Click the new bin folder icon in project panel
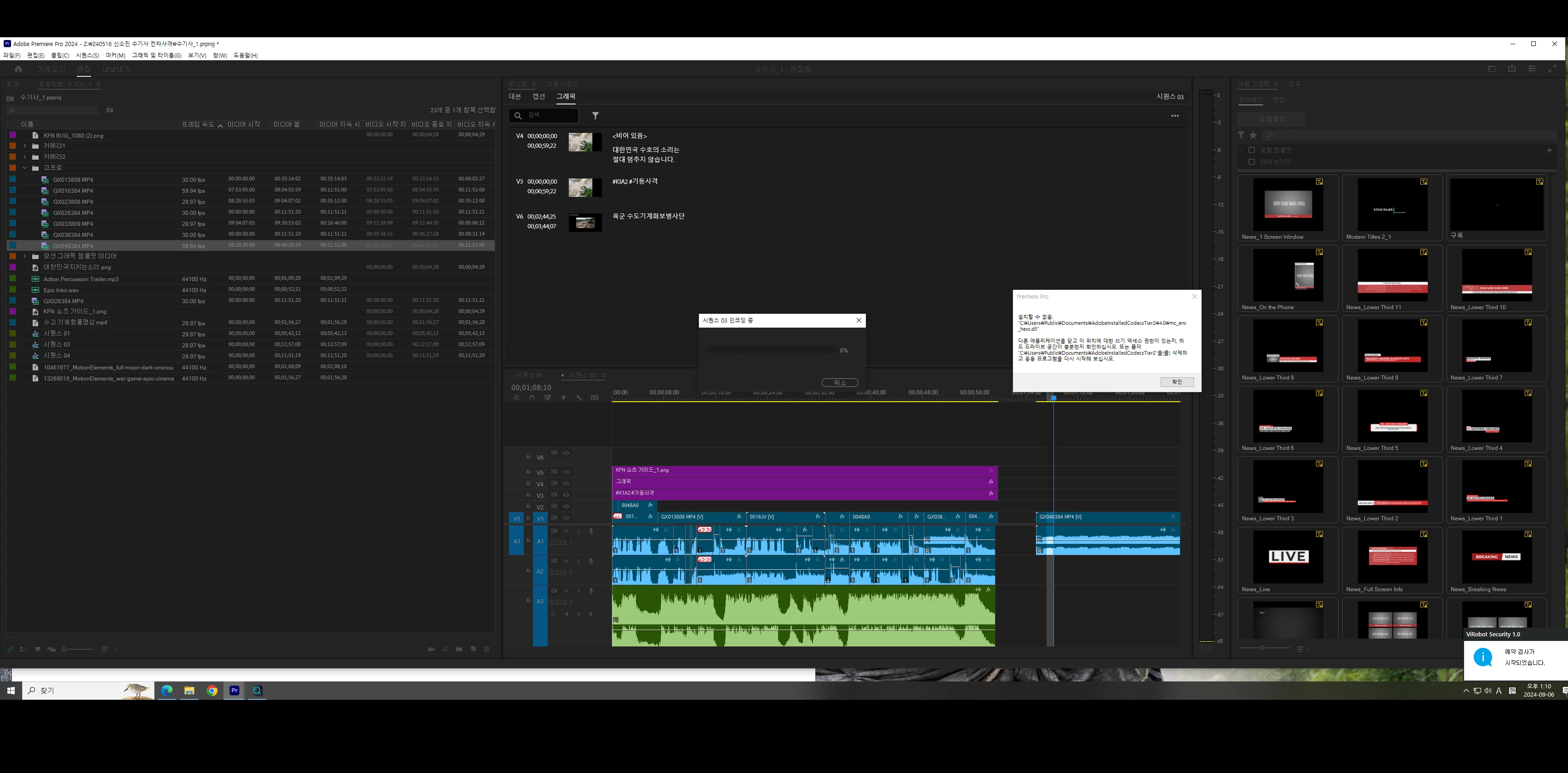Image resolution: width=1568 pixels, height=773 pixels. point(459,649)
